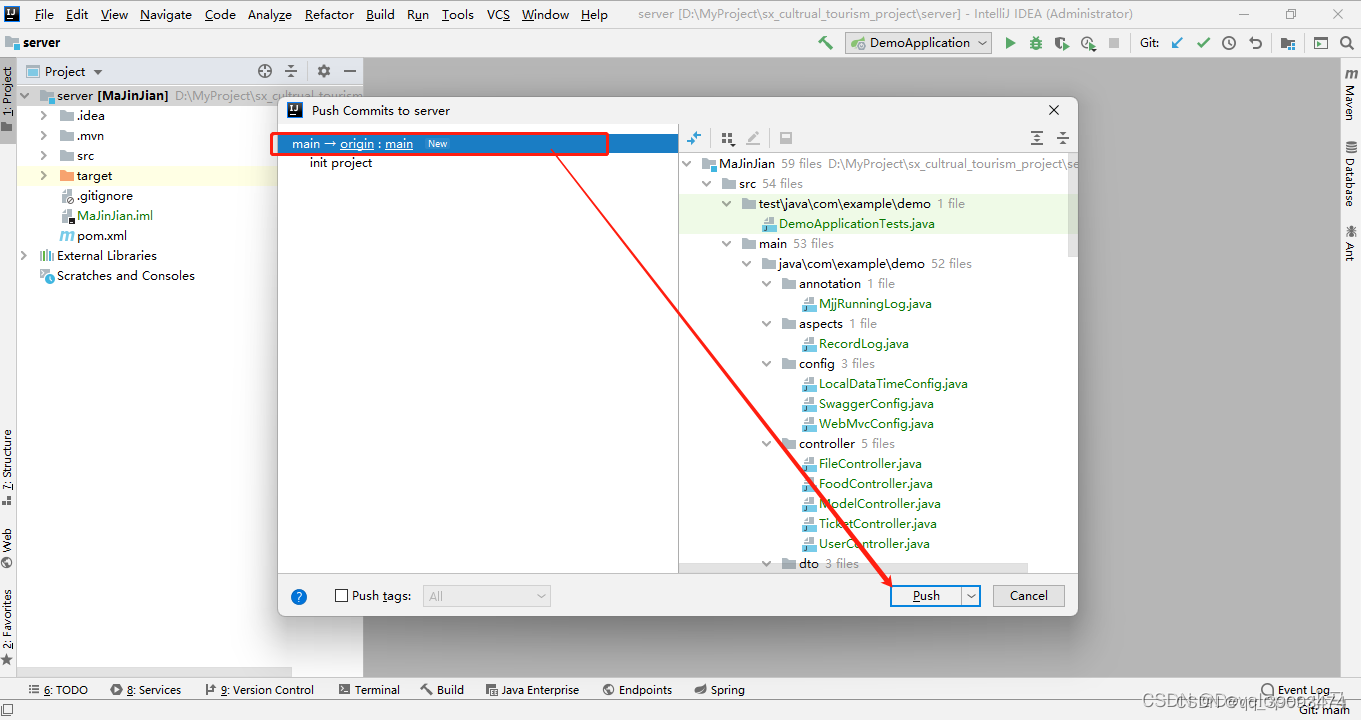This screenshot has height=720, width=1361.
Task: Click the main target branch link
Action: pyautogui.click(x=399, y=144)
